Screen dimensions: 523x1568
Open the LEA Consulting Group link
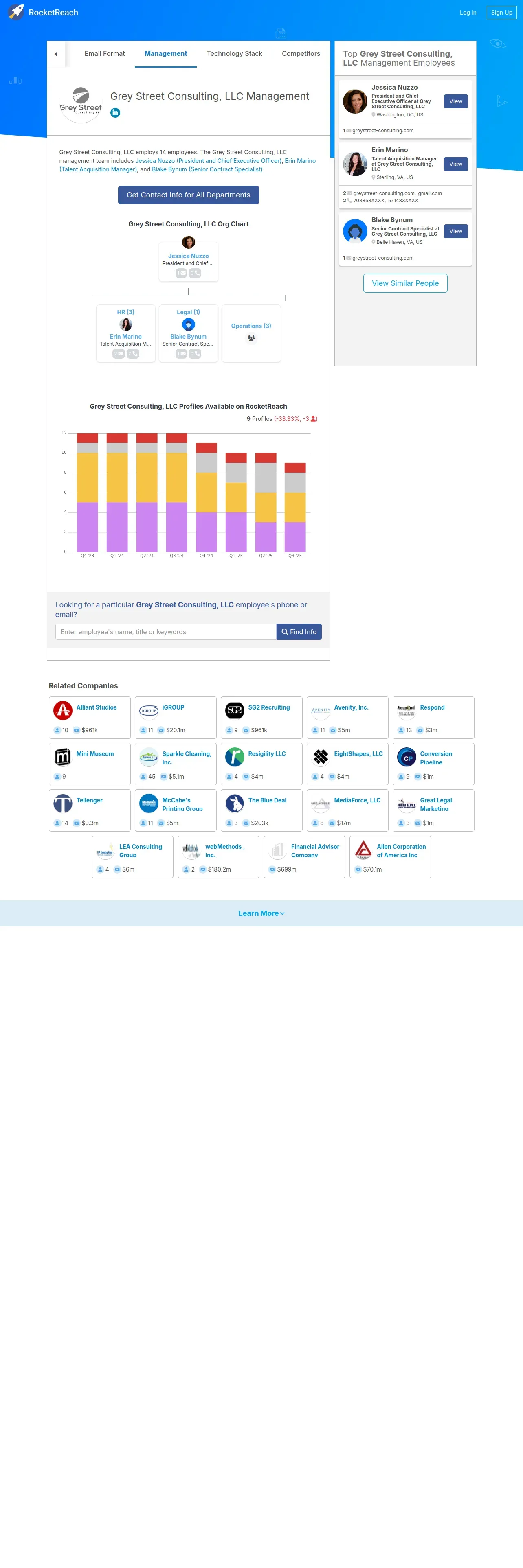coord(141,850)
